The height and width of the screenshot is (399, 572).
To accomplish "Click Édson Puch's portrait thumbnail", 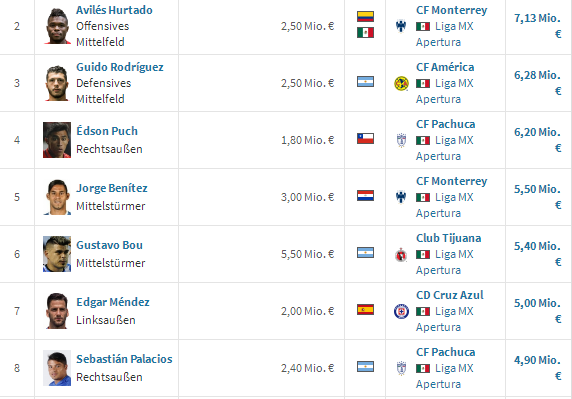I will pos(57,140).
